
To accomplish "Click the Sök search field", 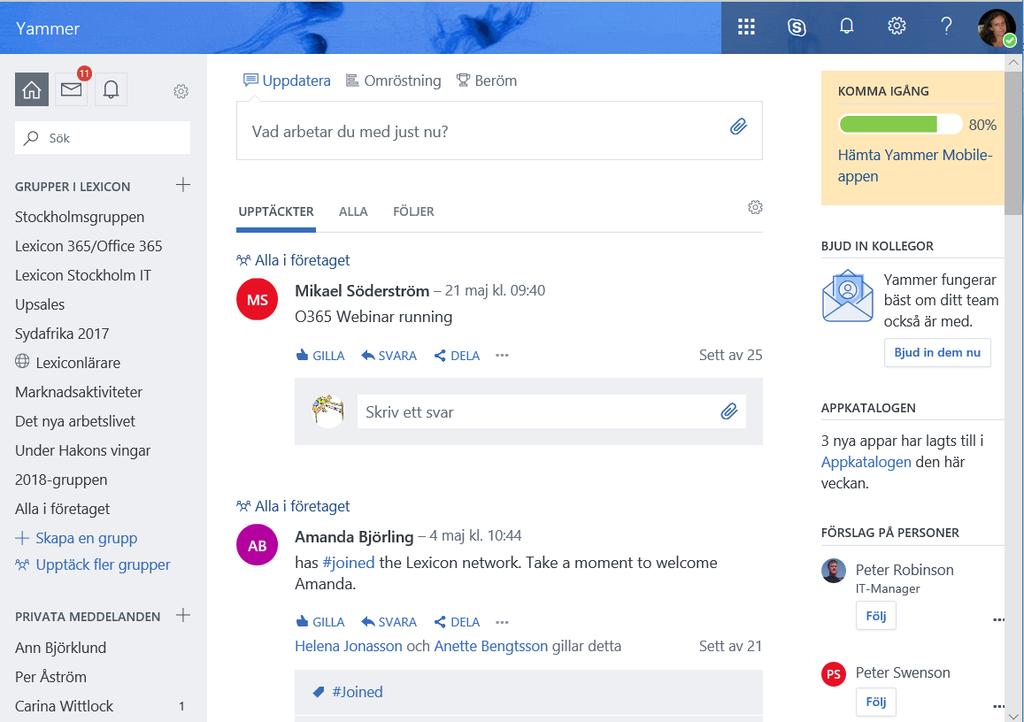I will (x=103, y=138).
